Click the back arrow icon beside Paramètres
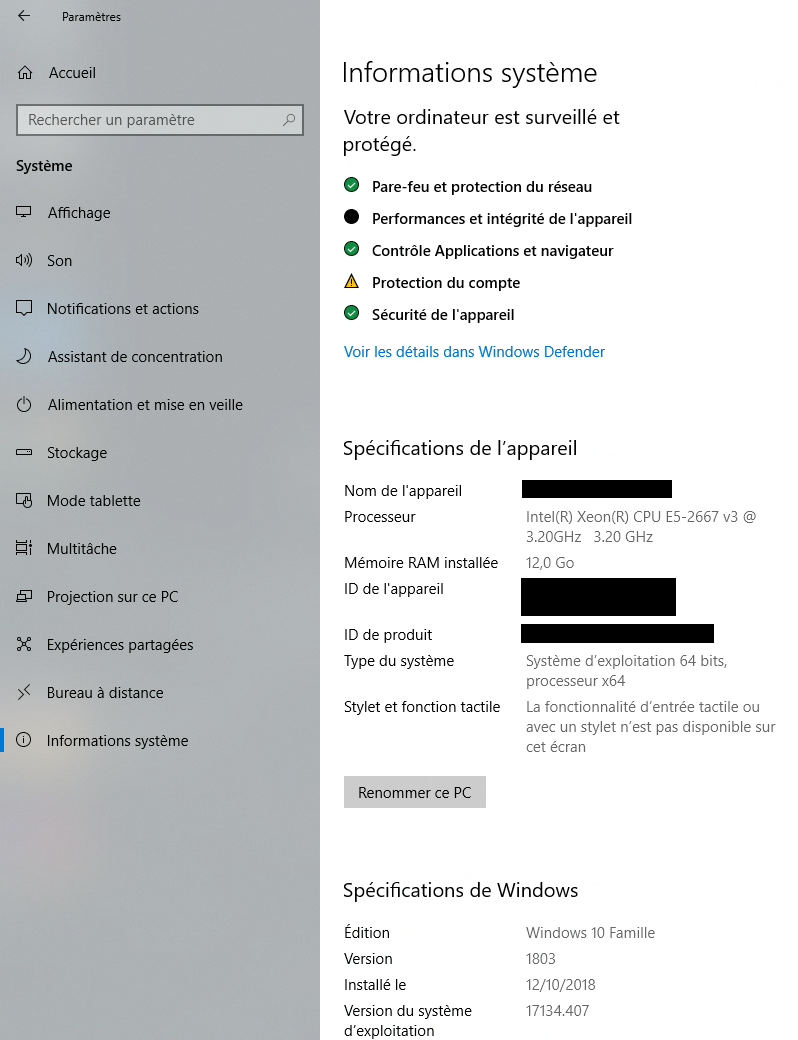The width and height of the screenshot is (798, 1040). pyautogui.click(x=24, y=16)
